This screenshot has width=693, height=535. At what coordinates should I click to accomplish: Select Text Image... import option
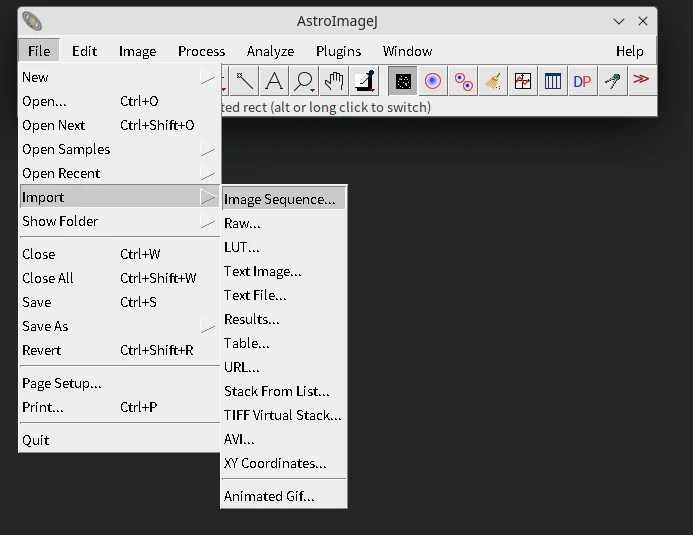coord(284,271)
